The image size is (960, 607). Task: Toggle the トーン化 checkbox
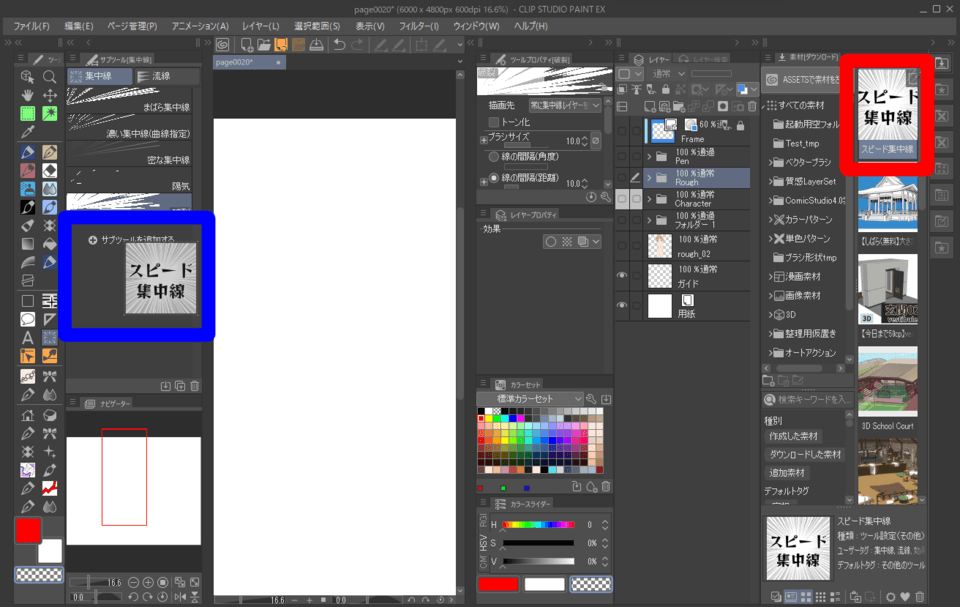coord(493,122)
